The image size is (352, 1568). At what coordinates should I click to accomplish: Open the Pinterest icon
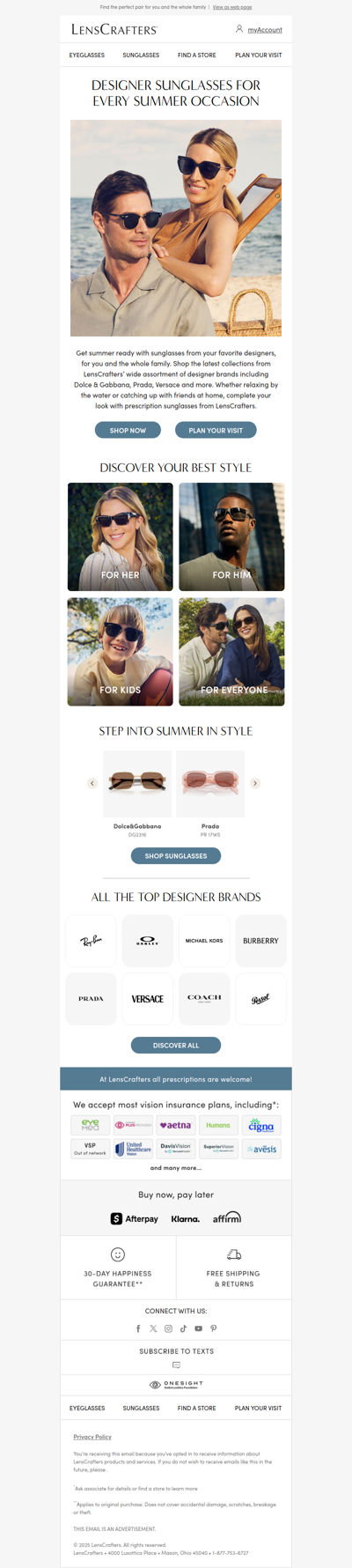[213, 1328]
